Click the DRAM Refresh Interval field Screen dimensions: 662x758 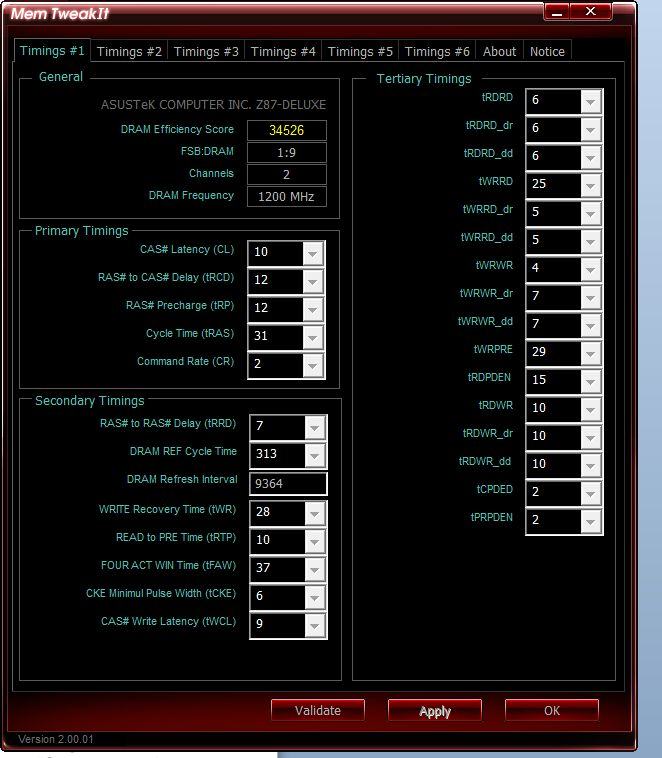[x=288, y=483]
